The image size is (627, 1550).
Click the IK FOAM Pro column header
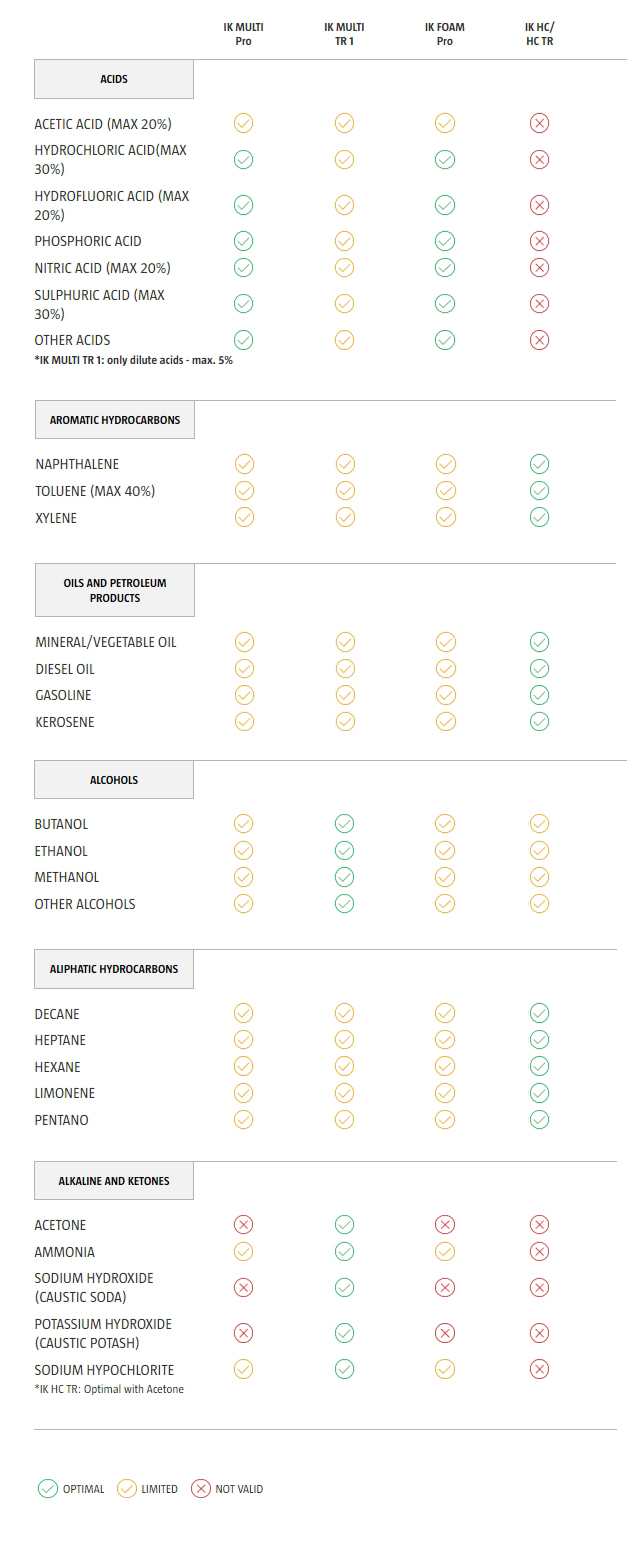445,34
